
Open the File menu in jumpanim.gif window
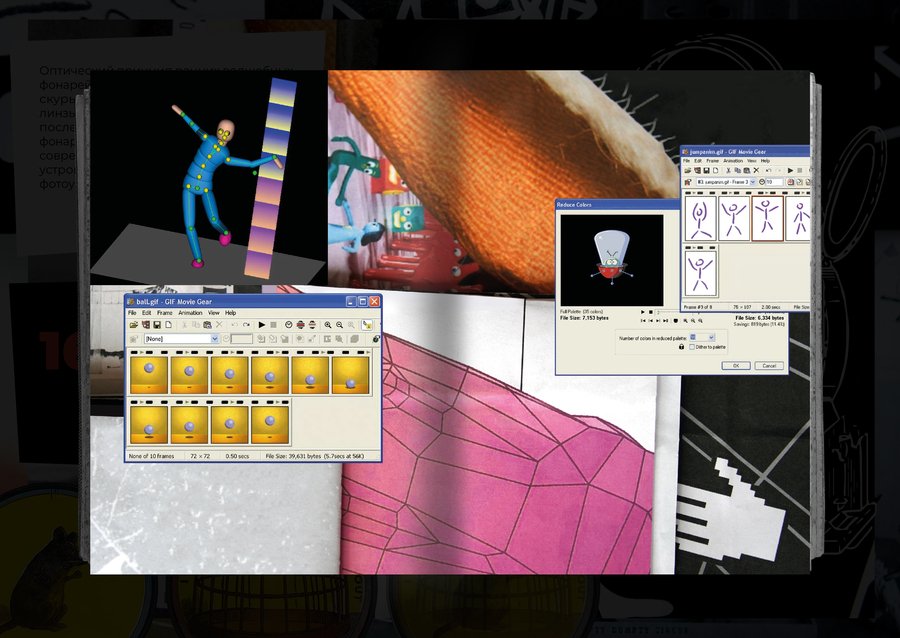pos(687,160)
